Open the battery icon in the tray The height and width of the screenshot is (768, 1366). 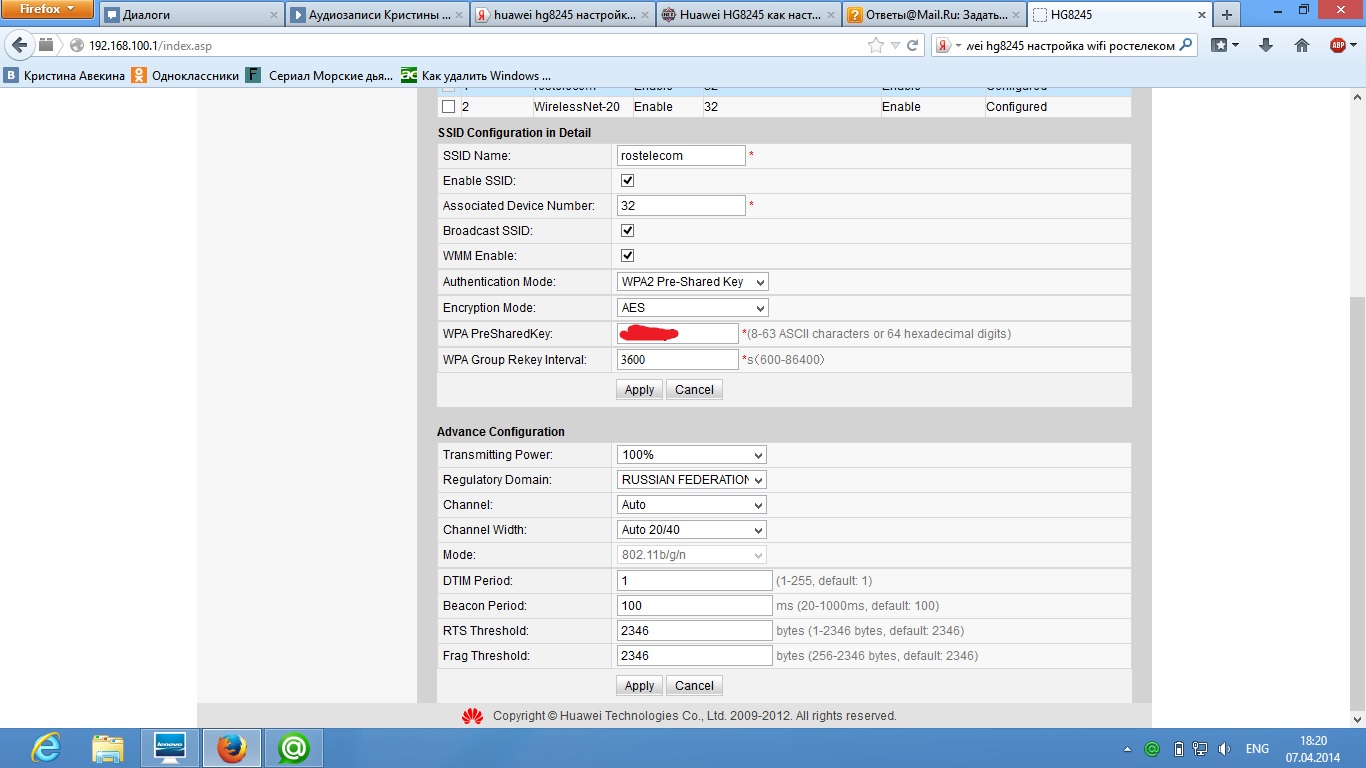(1179, 749)
